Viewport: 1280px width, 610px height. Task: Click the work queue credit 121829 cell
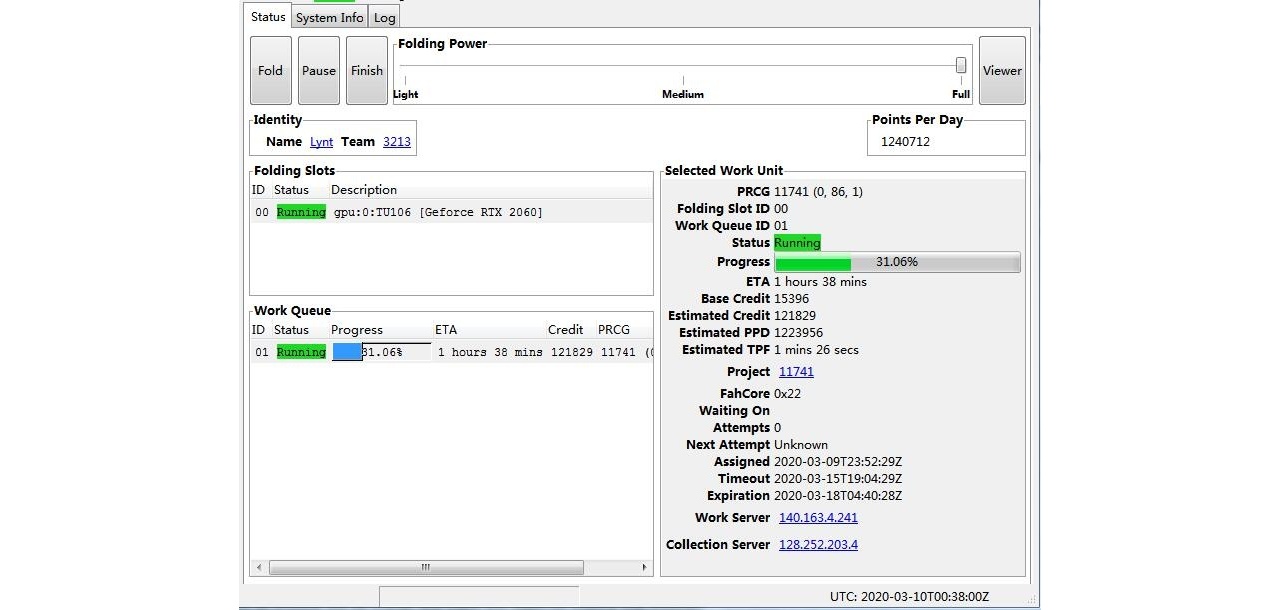(x=572, y=352)
